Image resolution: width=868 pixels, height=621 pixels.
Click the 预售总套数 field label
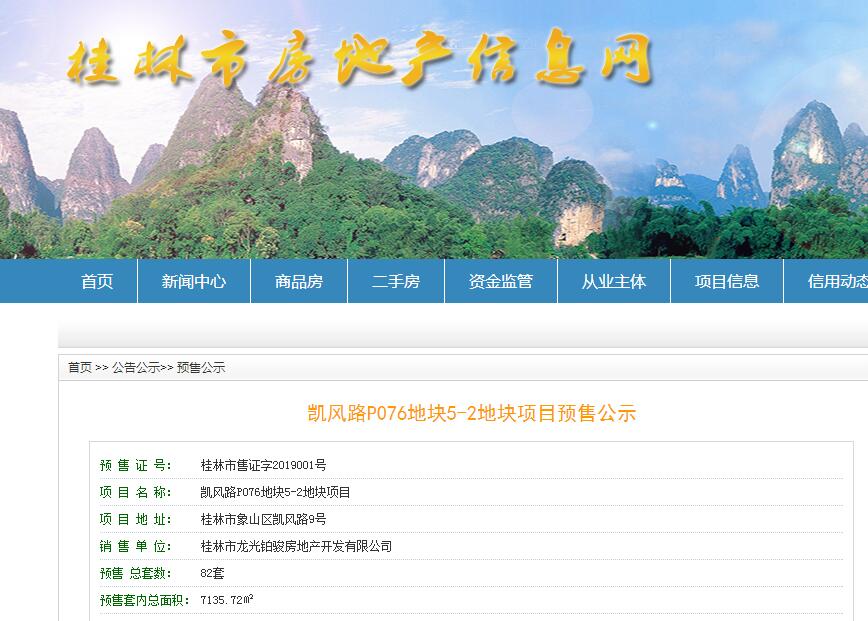[x=136, y=573]
